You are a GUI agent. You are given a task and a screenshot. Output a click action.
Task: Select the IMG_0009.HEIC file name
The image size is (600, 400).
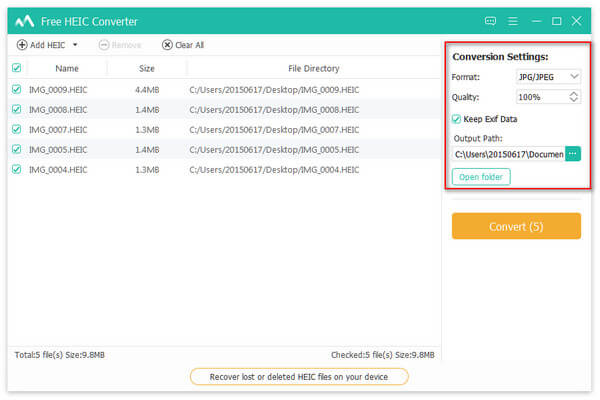tap(58, 90)
